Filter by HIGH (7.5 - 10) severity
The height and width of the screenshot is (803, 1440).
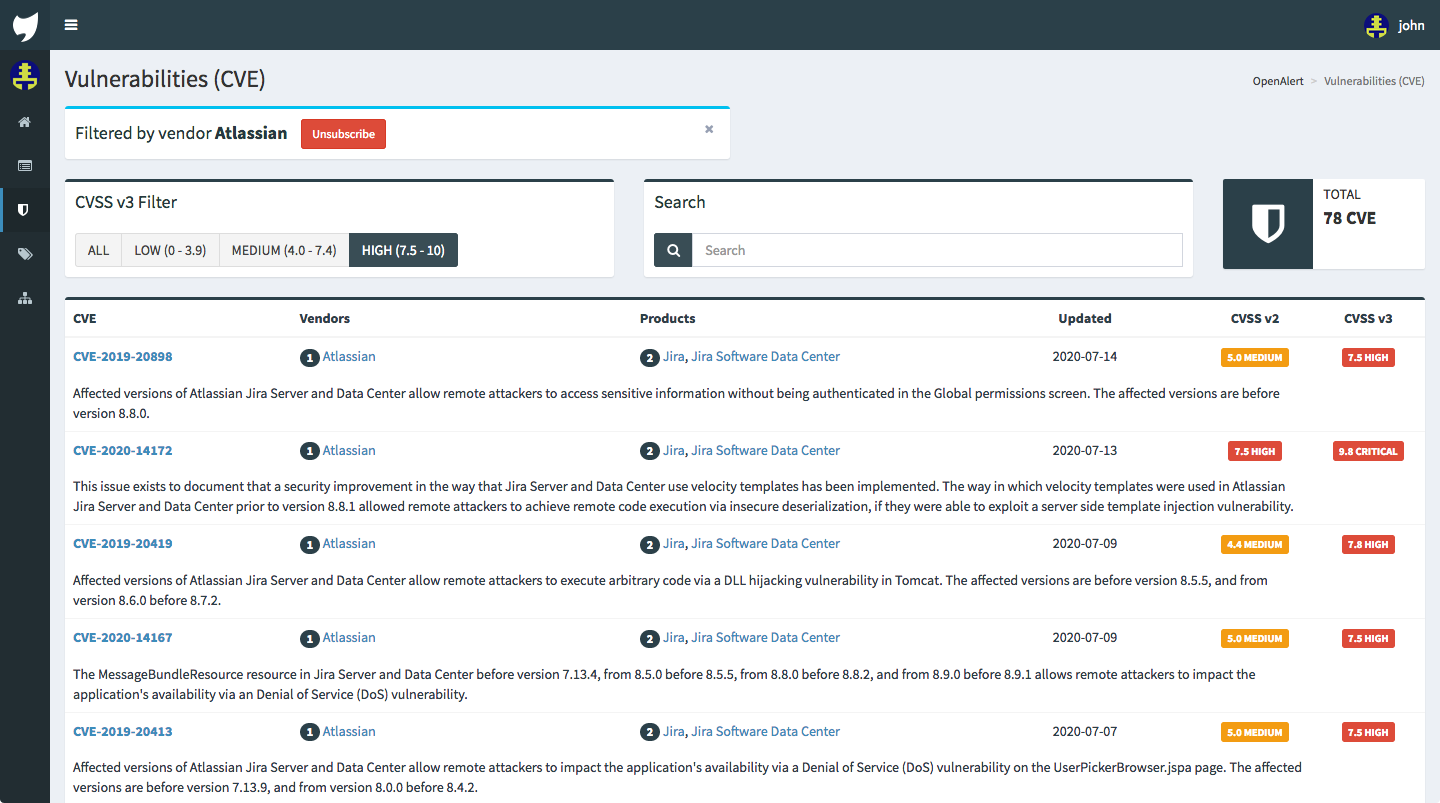(403, 250)
